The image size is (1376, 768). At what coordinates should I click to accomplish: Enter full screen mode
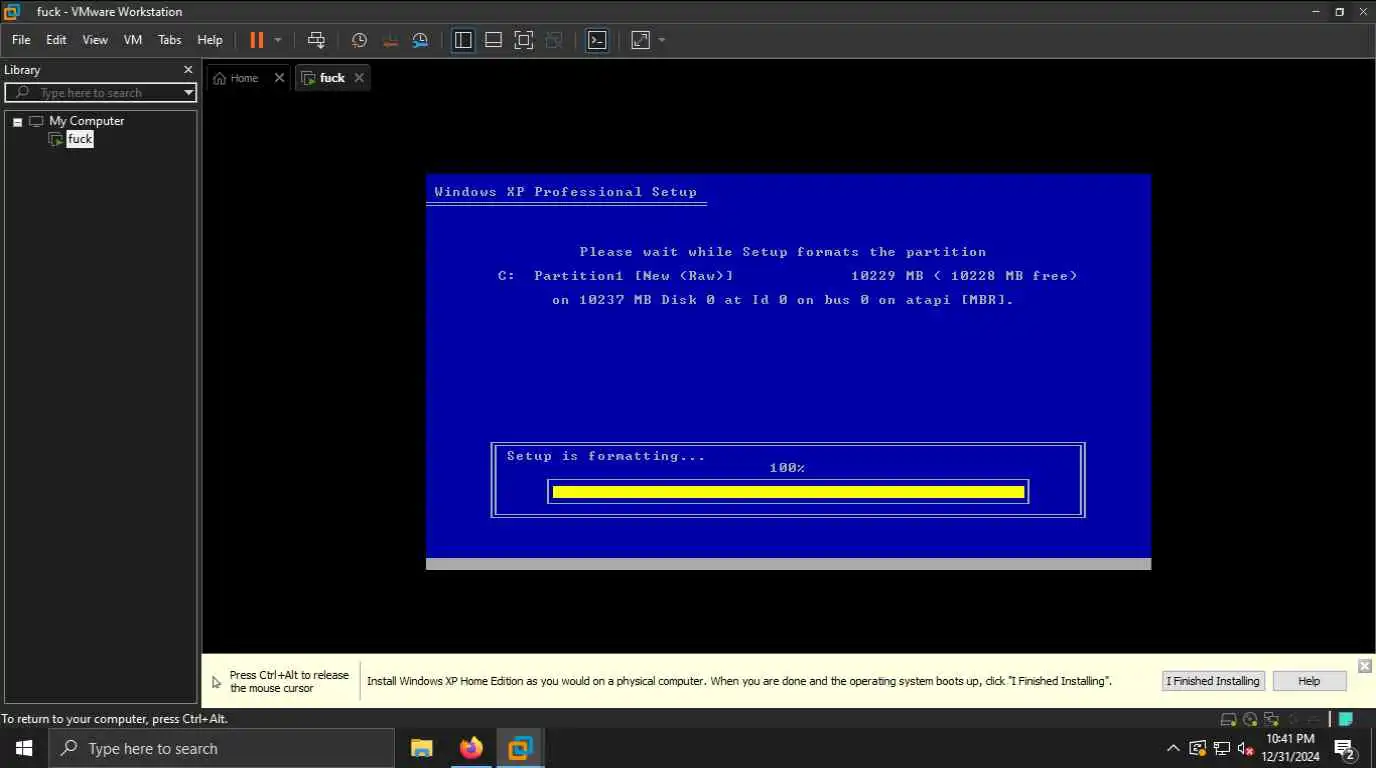point(523,40)
